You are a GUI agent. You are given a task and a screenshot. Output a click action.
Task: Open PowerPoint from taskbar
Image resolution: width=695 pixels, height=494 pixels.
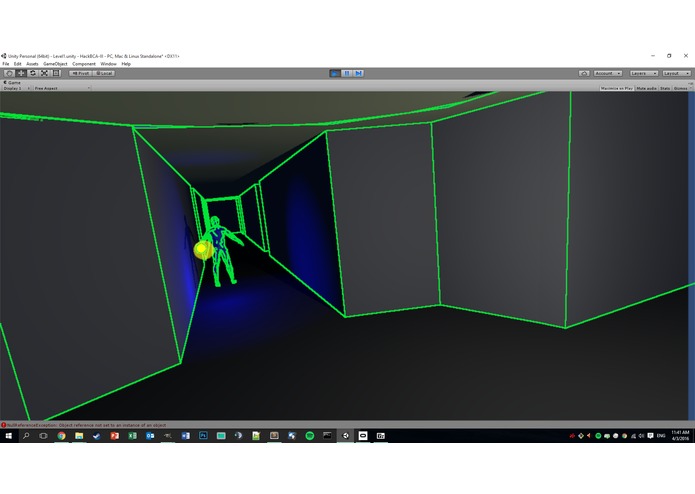114,436
